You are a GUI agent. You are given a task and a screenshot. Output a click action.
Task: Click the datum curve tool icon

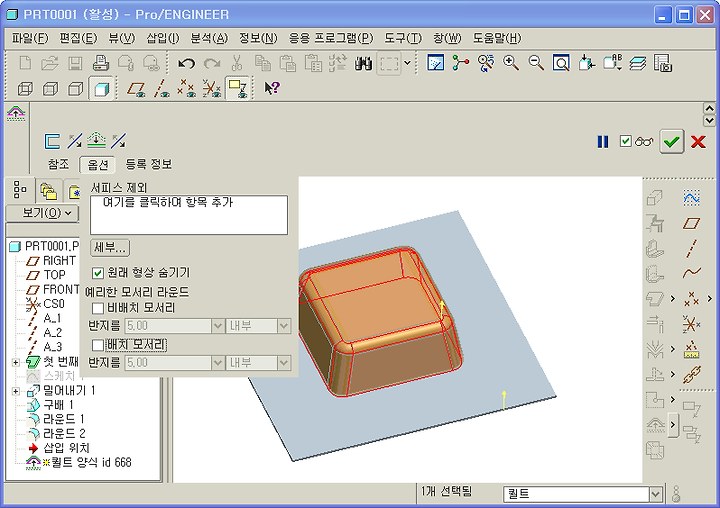click(x=691, y=273)
